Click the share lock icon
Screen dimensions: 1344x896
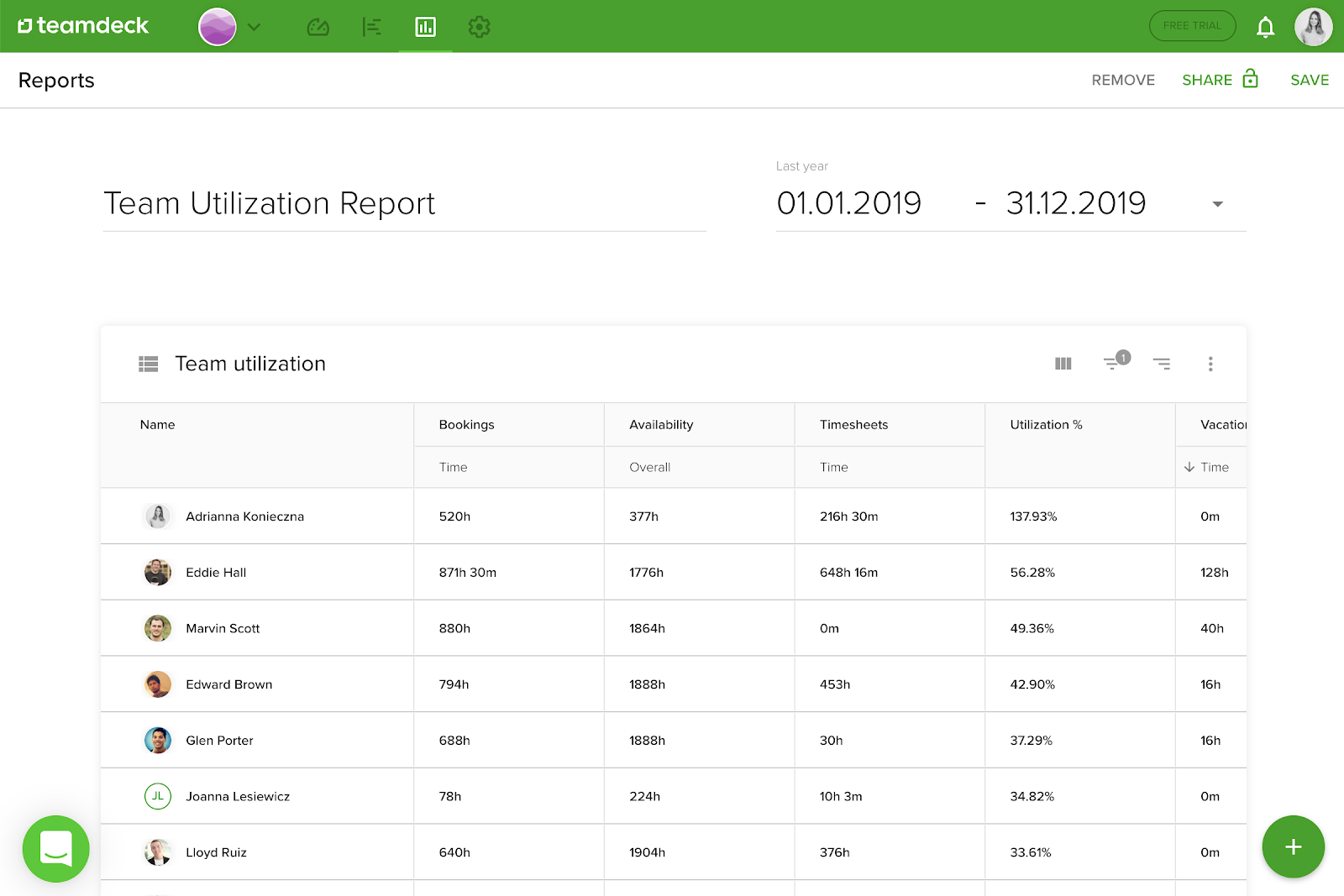(1251, 78)
